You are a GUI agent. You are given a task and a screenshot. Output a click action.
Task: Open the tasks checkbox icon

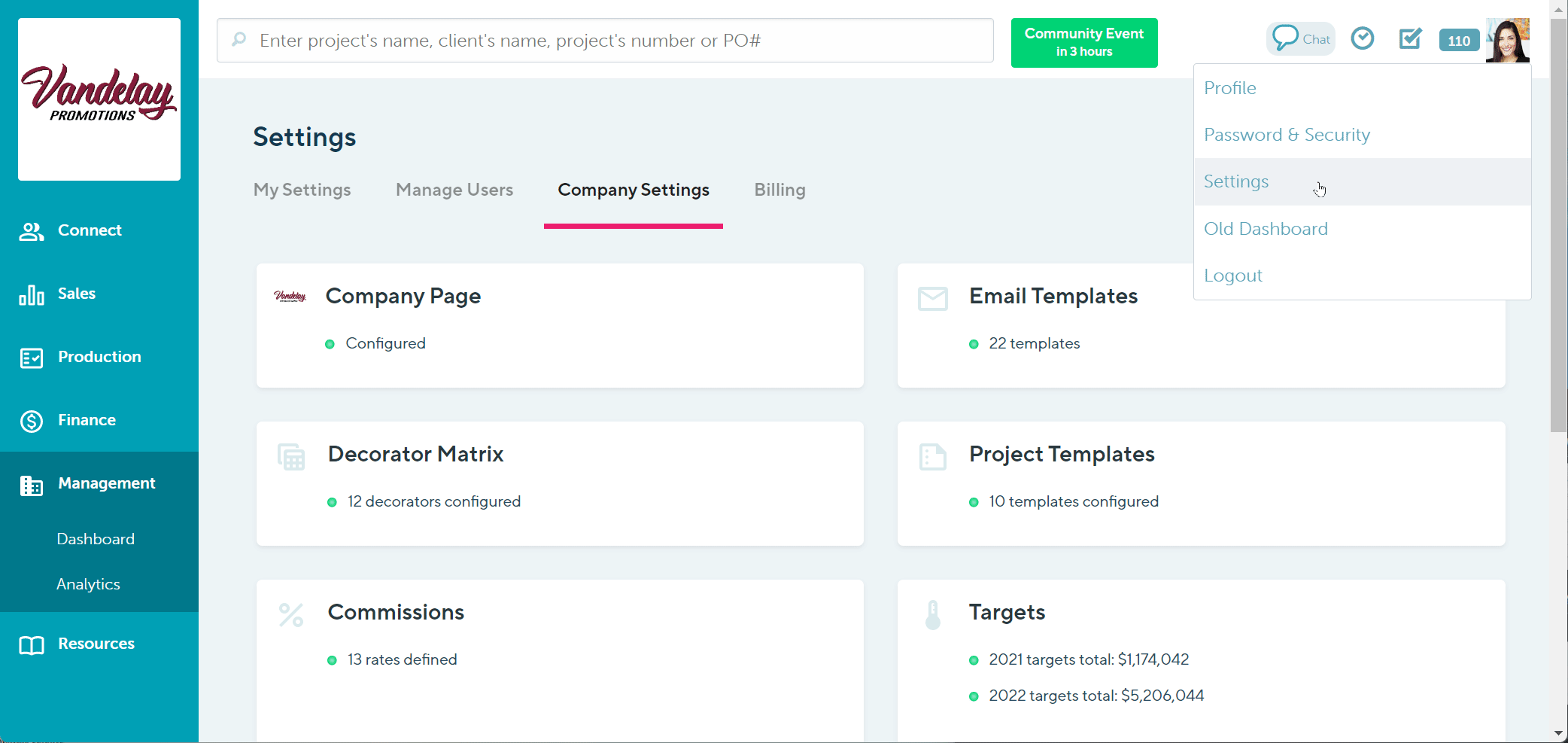(x=1411, y=38)
